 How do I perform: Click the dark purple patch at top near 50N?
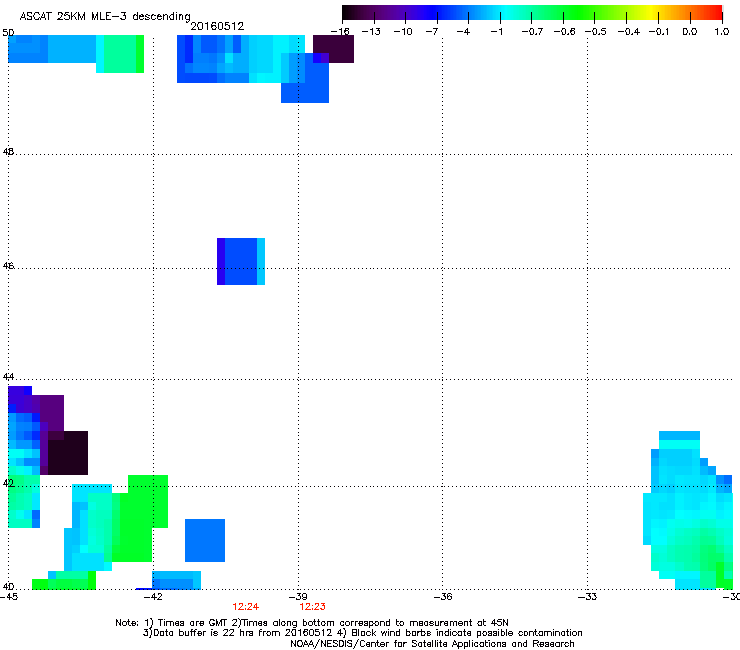point(333,49)
